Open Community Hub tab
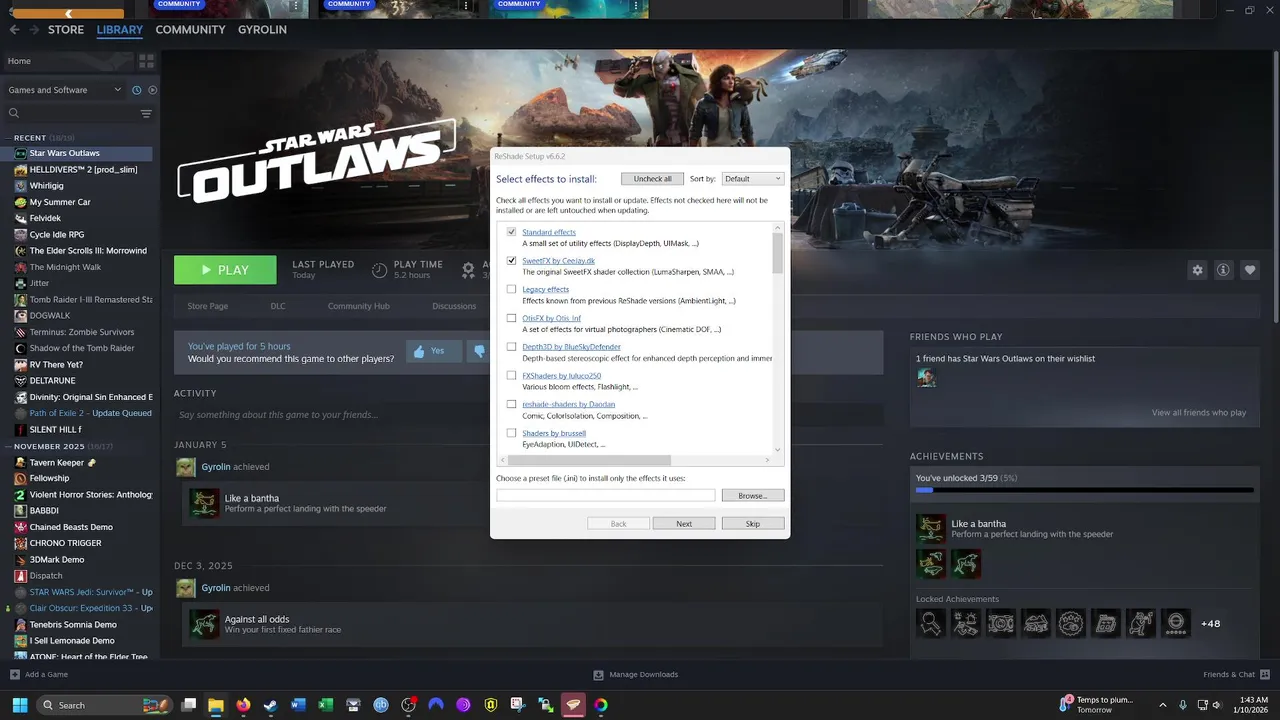The height and width of the screenshot is (720, 1280). coord(359,306)
